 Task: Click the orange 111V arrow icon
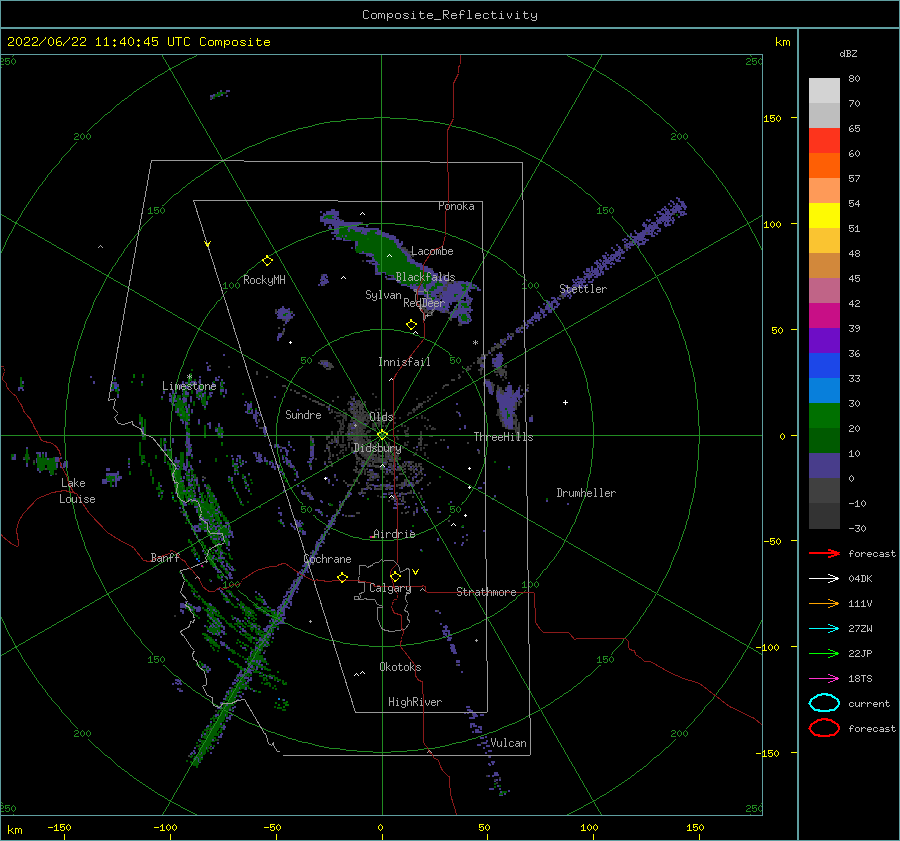pyautogui.click(x=824, y=603)
